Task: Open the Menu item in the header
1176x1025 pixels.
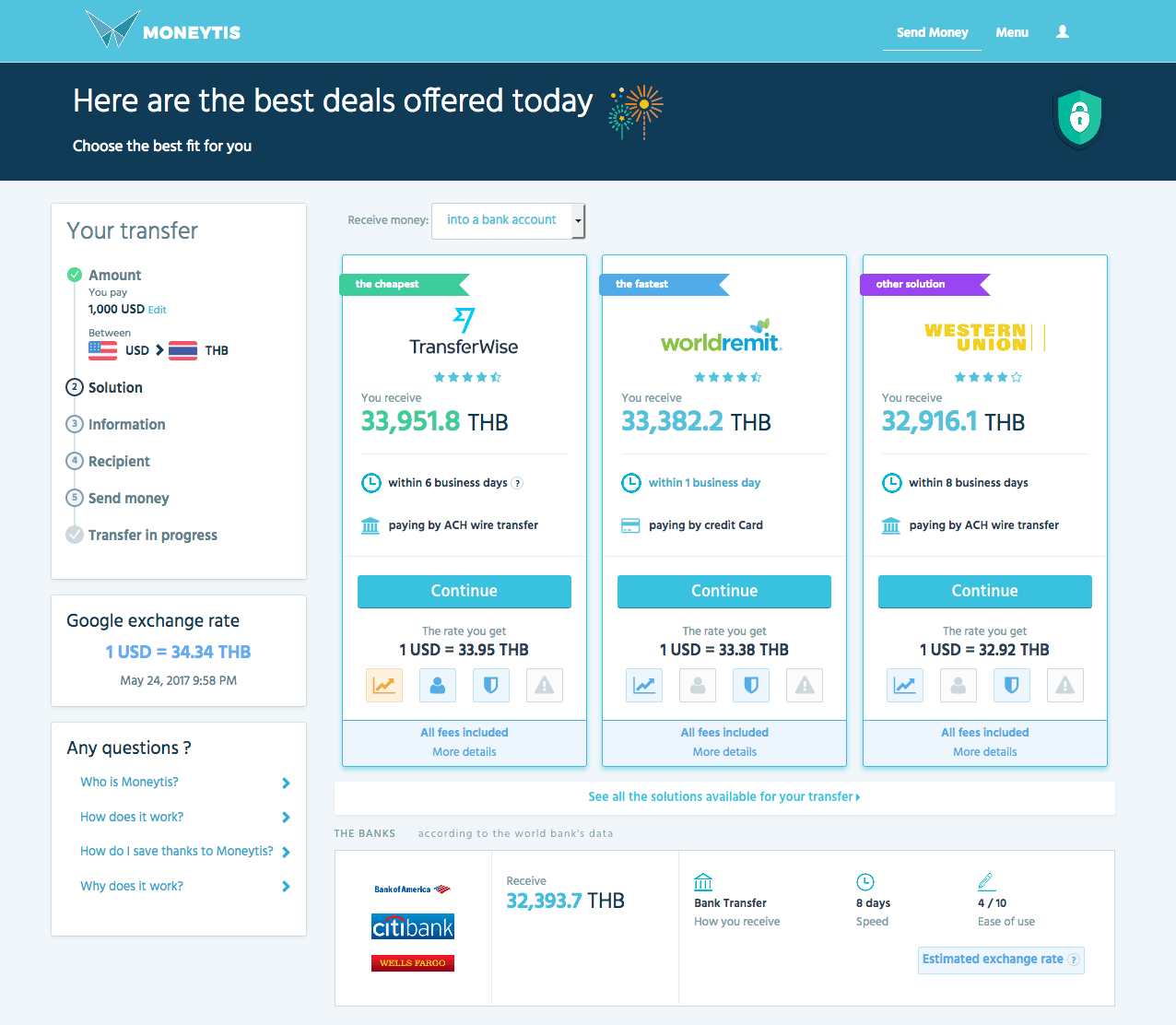Action: click(1012, 32)
